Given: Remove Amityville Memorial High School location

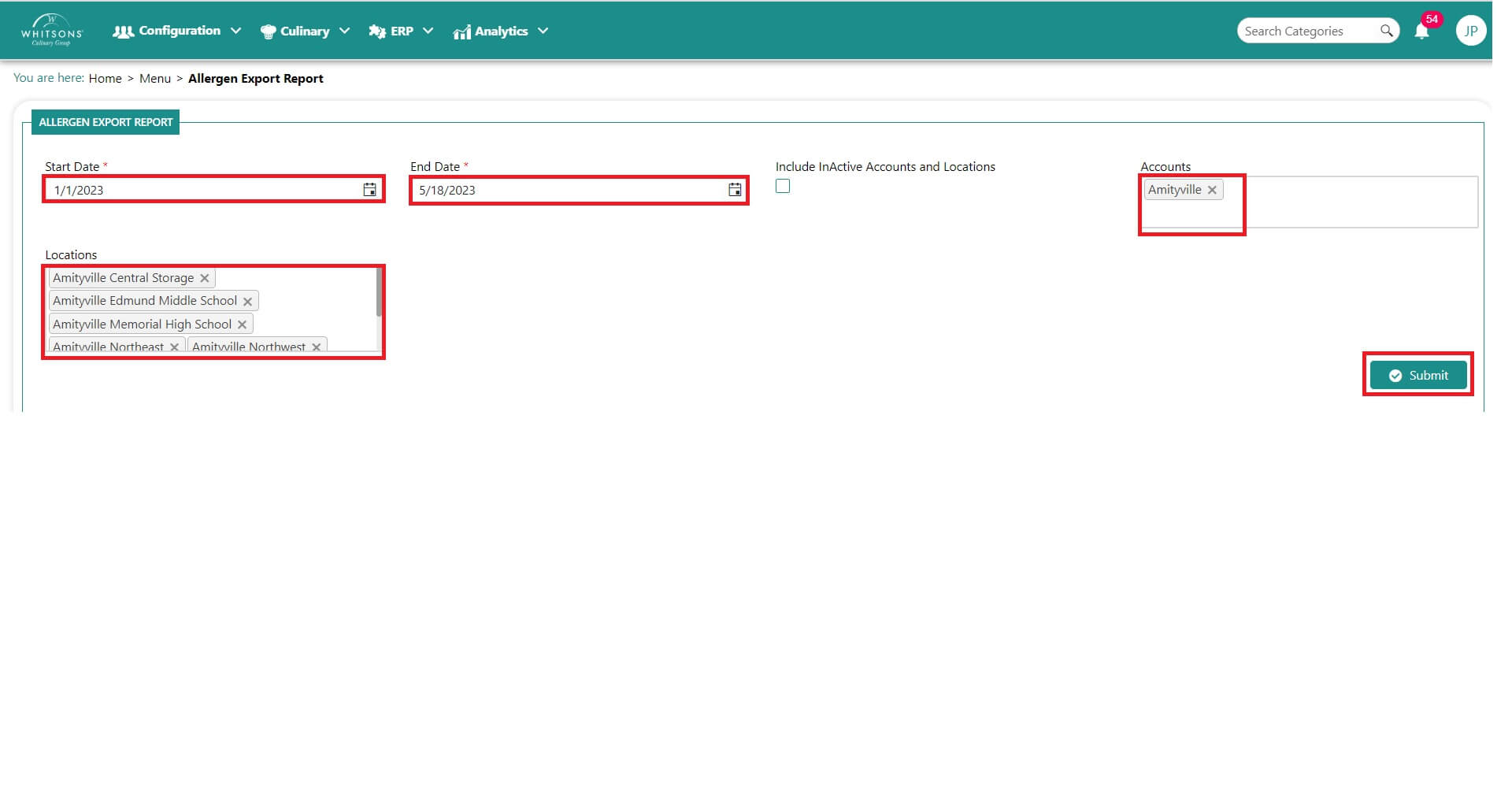Looking at the screenshot, I should (242, 325).
